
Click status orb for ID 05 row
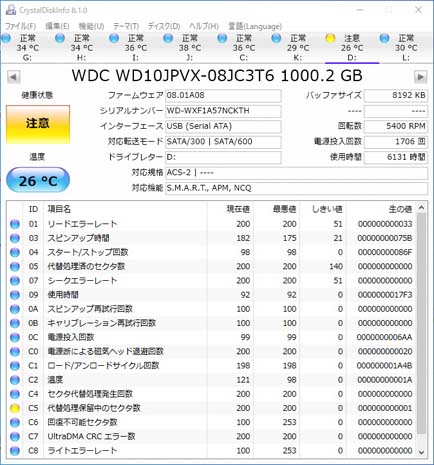(x=15, y=266)
